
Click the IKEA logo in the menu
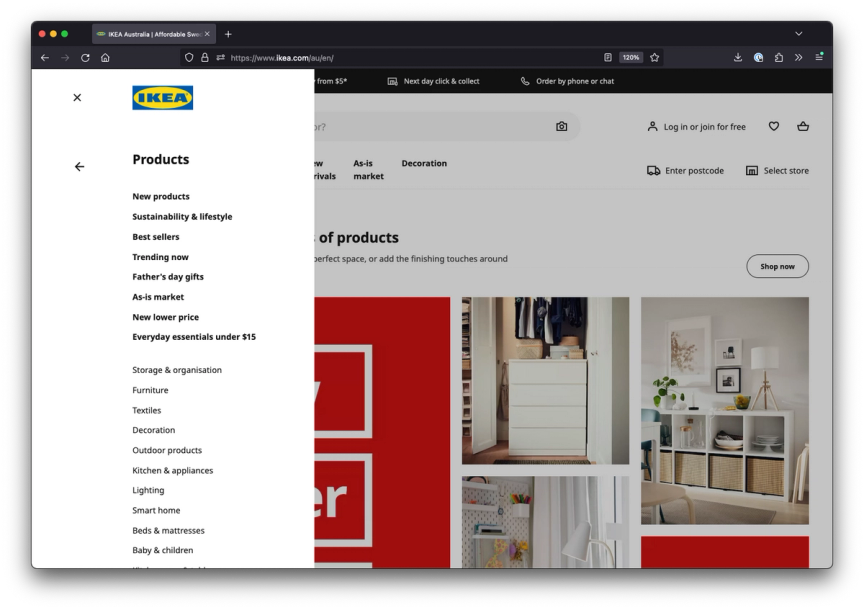(x=163, y=98)
